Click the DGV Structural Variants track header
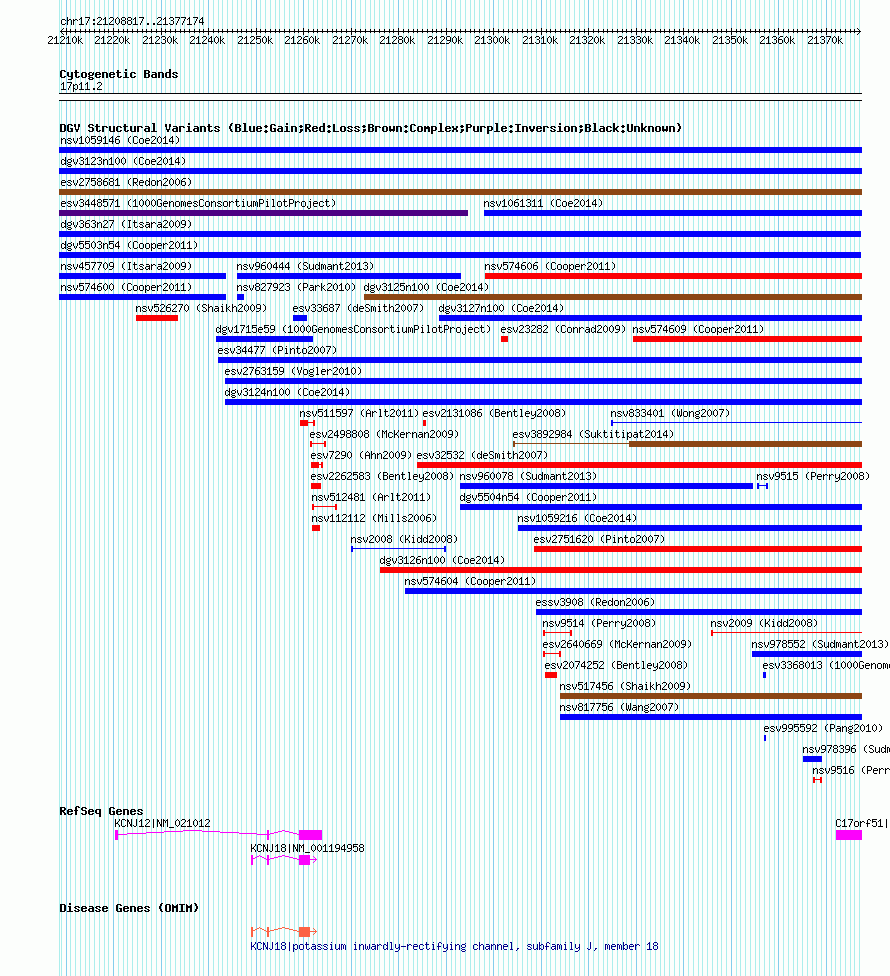890x976 pixels. point(370,128)
